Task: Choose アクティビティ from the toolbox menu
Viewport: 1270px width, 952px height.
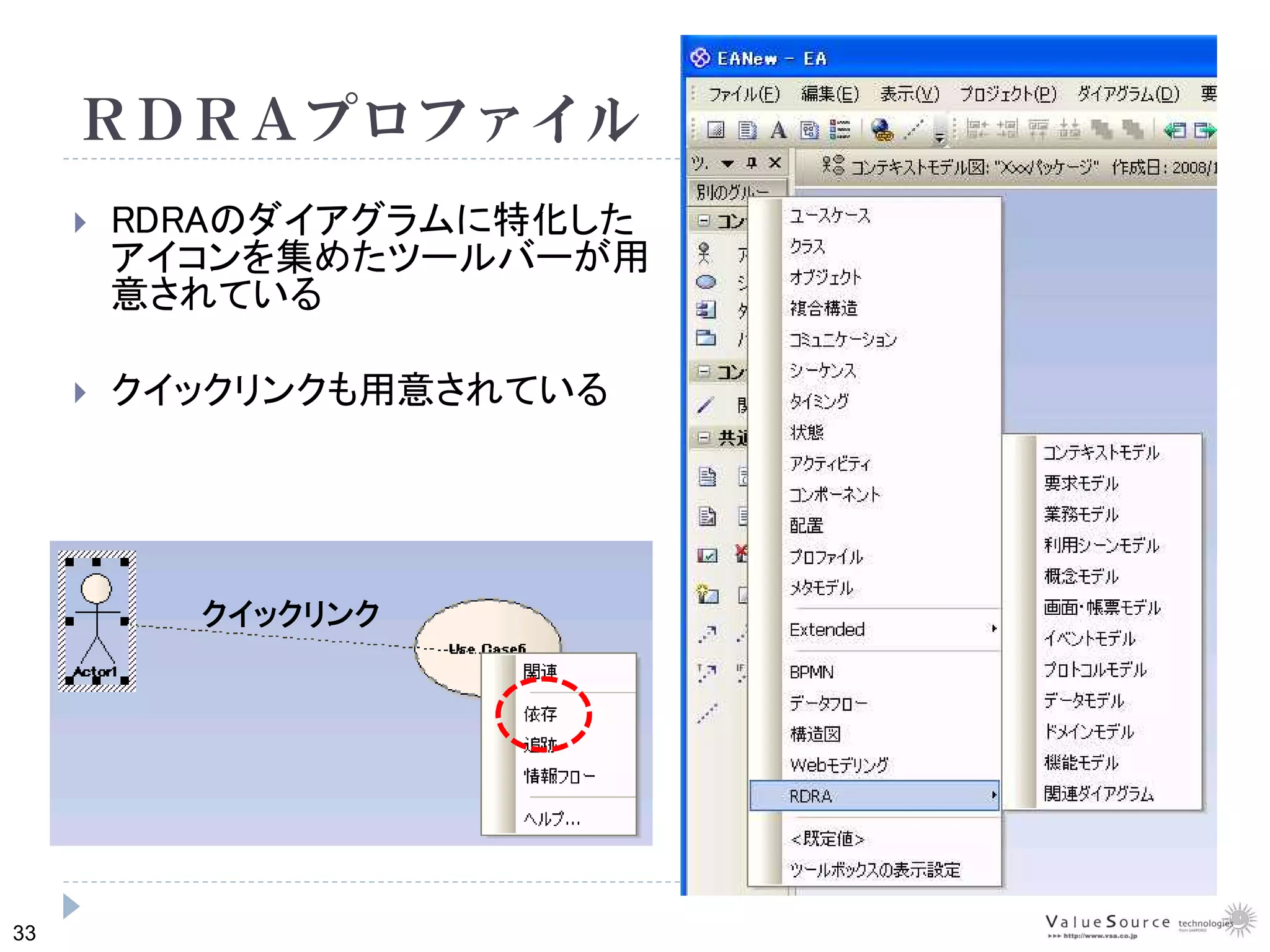Action: pyautogui.click(x=875, y=464)
